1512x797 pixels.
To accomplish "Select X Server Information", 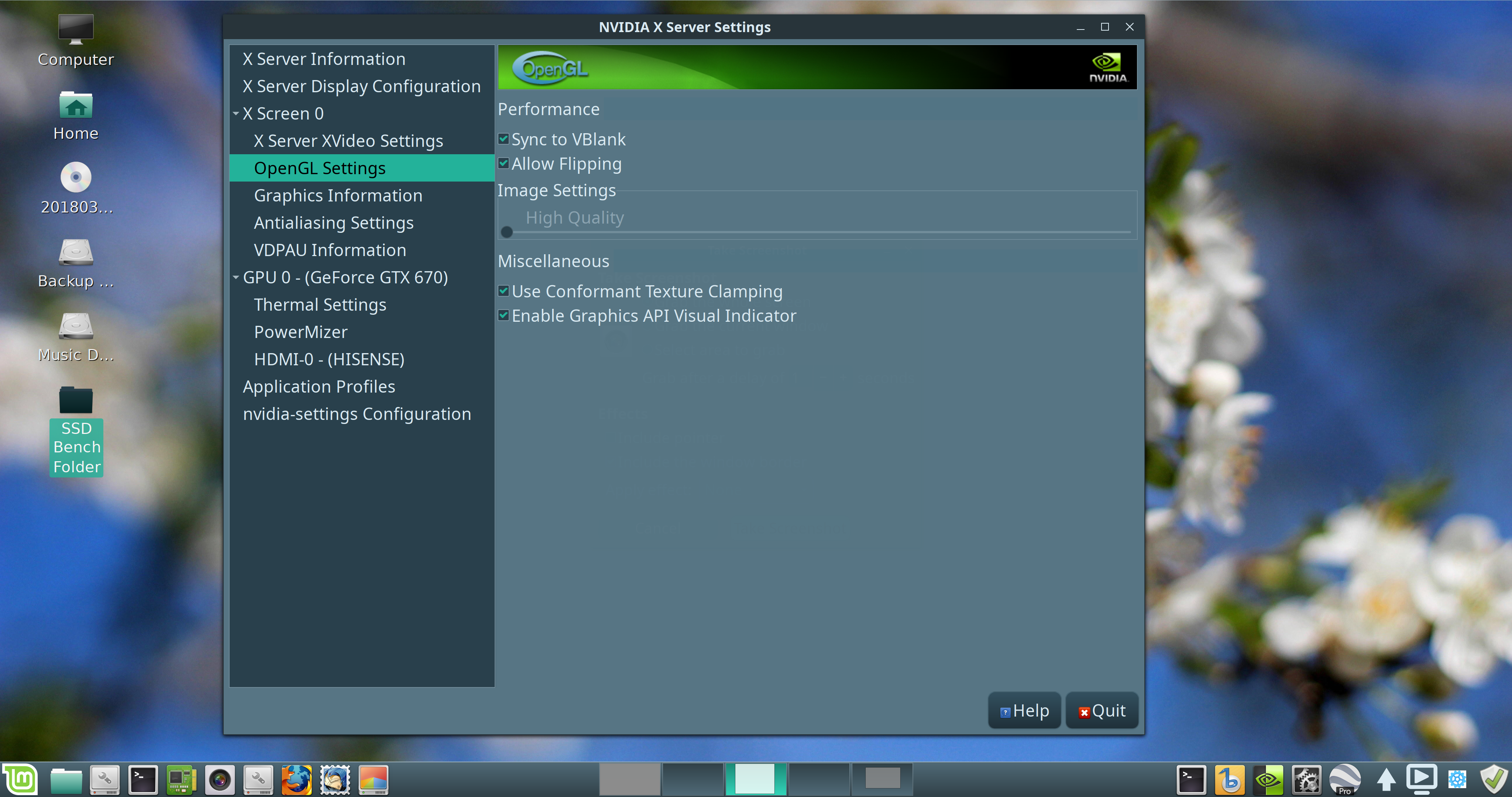I will (324, 59).
